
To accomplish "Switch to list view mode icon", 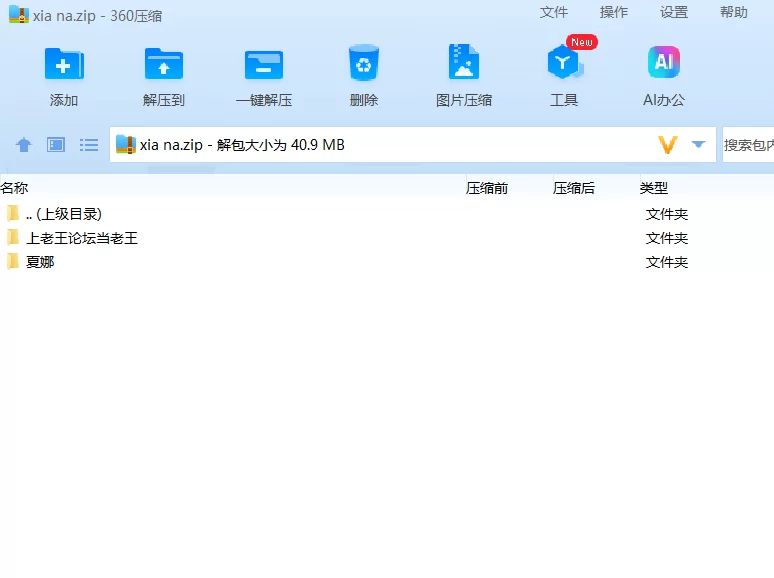I will point(89,145).
